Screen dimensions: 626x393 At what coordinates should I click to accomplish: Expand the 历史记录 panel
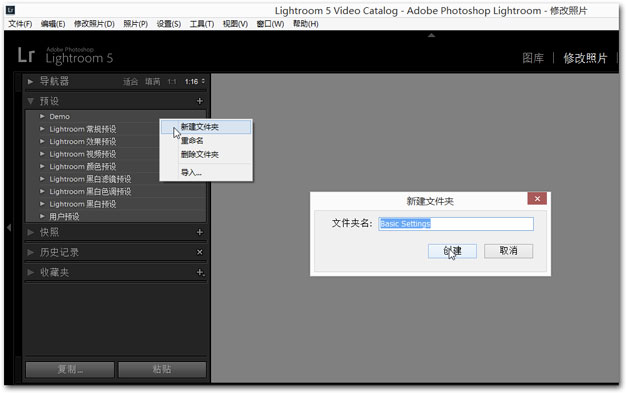coord(30,252)
